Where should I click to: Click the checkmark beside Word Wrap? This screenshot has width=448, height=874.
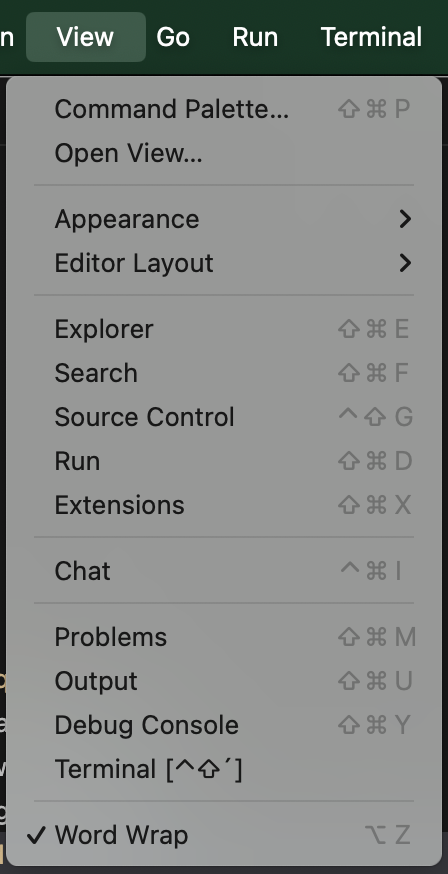[36, 835]
